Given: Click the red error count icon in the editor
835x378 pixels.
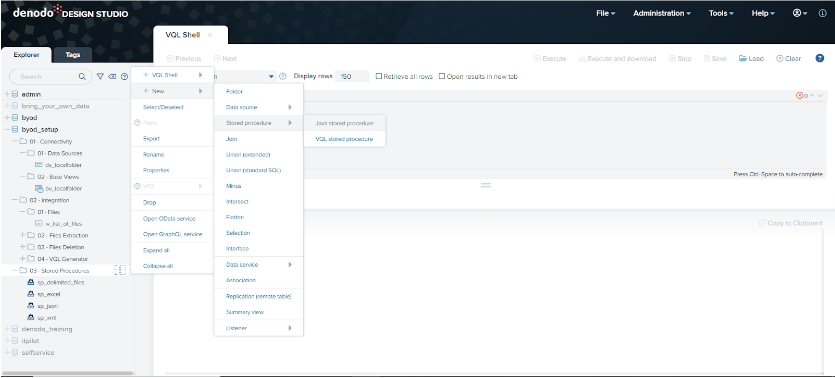Looking at the screenshot, I should (799, 96).
